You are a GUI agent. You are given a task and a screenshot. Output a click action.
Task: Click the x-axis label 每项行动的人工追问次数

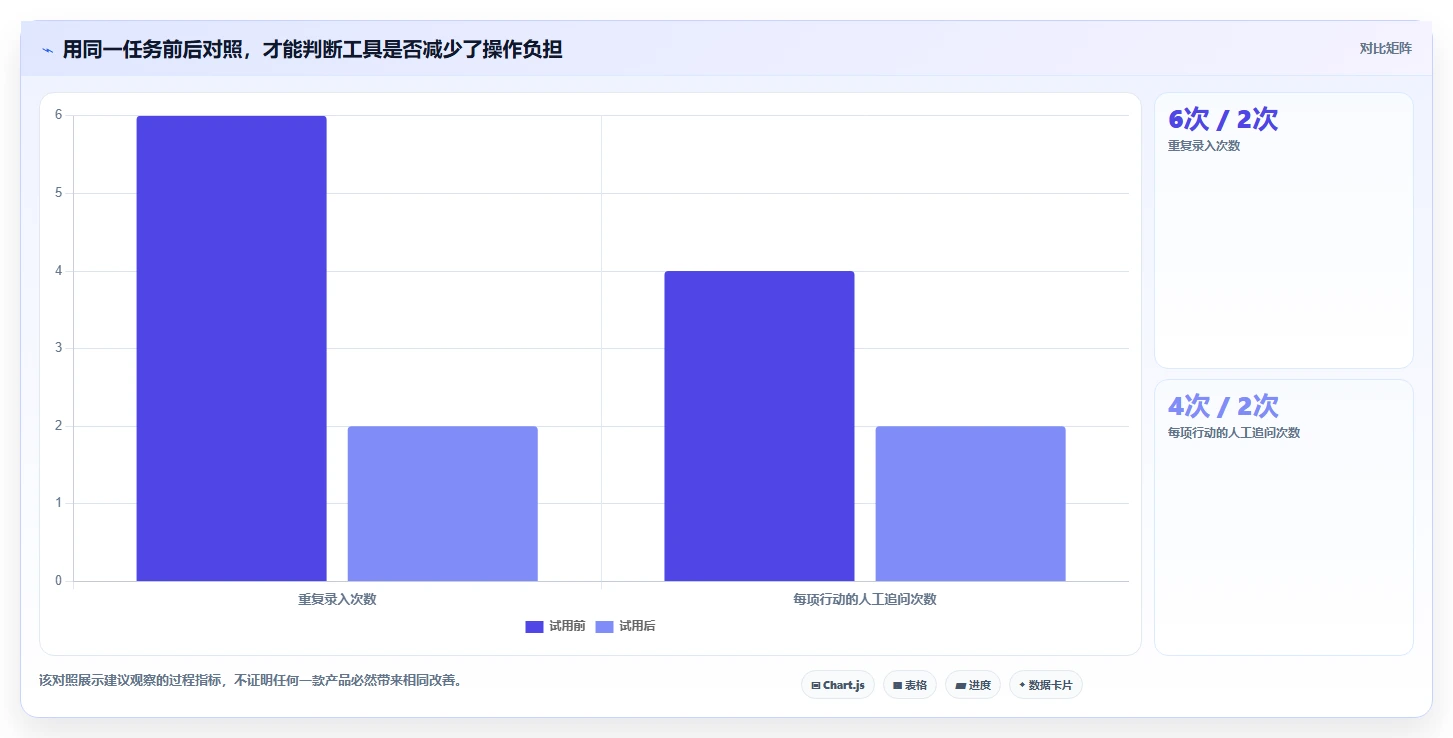pyautogui.click(x=865, y=600)
